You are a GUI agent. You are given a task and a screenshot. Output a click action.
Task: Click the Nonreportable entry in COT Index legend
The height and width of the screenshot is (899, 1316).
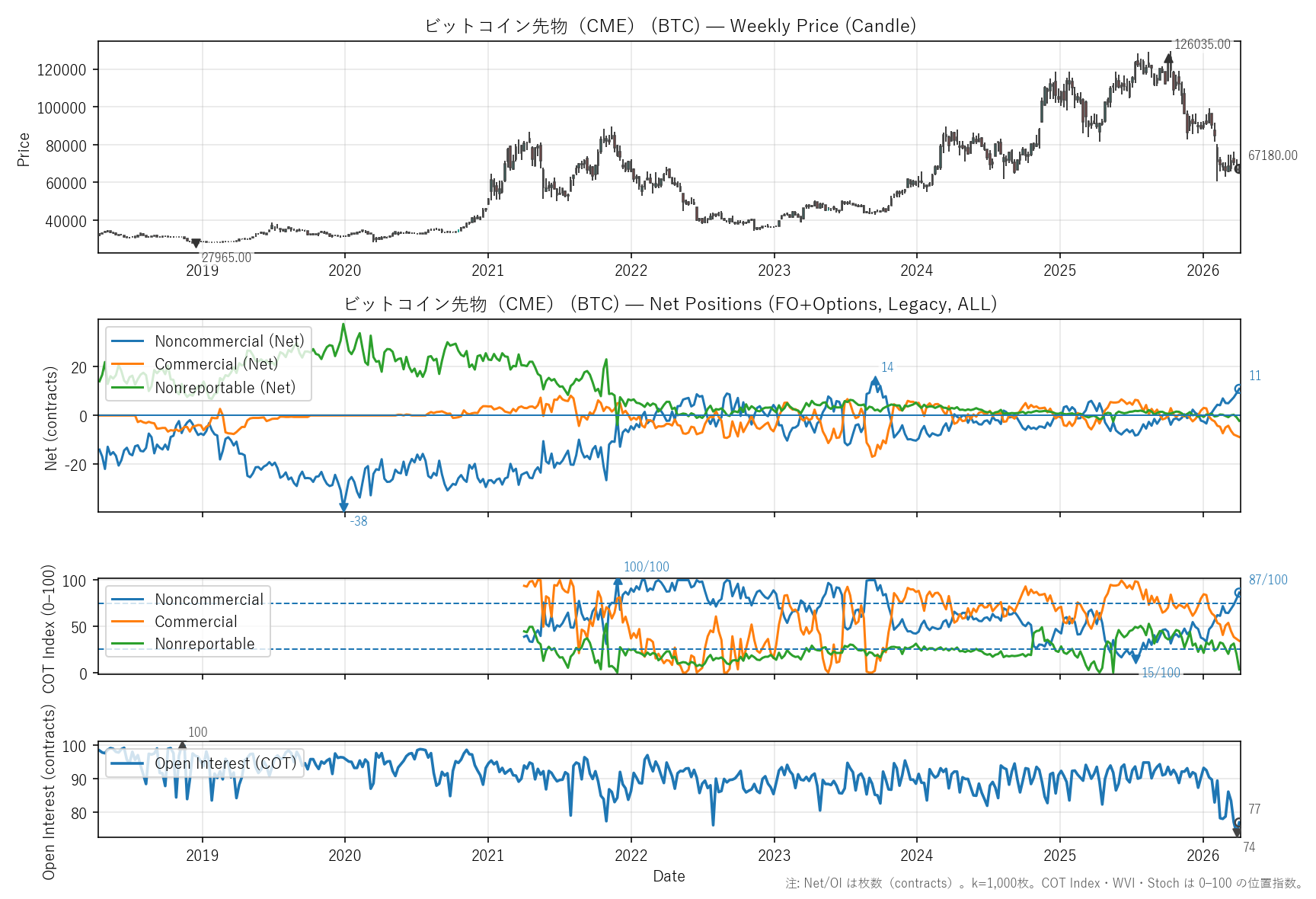tap(204, 644)
